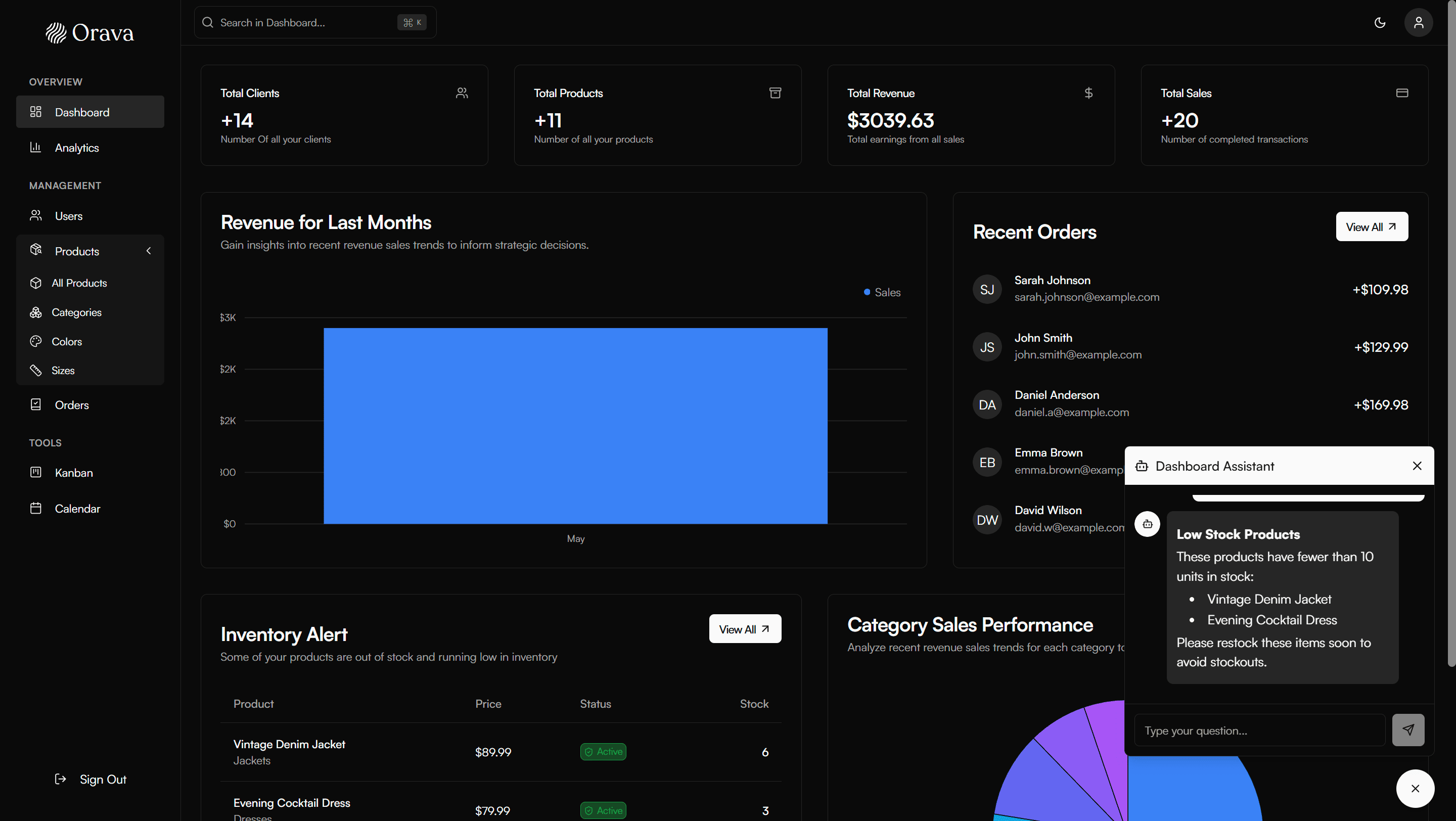Click the floating chat close button

1415,788
